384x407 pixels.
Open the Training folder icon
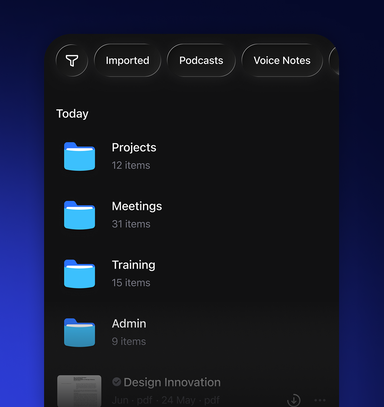(x=79, y=274)
